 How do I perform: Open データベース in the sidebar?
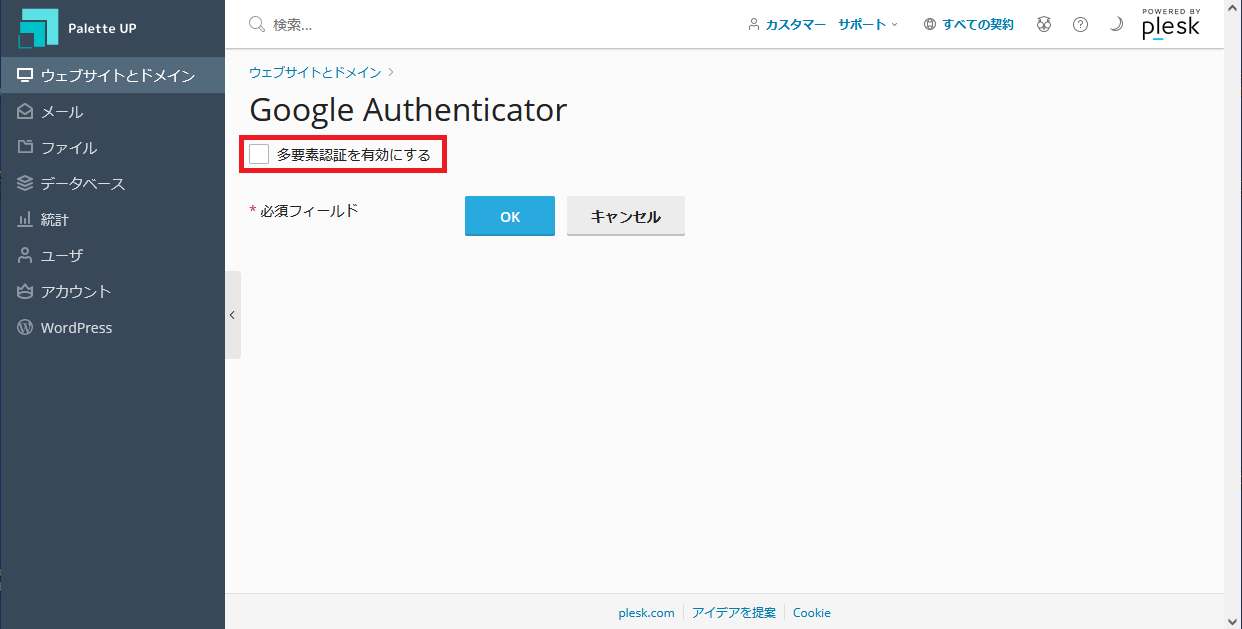tap(112, 184)
